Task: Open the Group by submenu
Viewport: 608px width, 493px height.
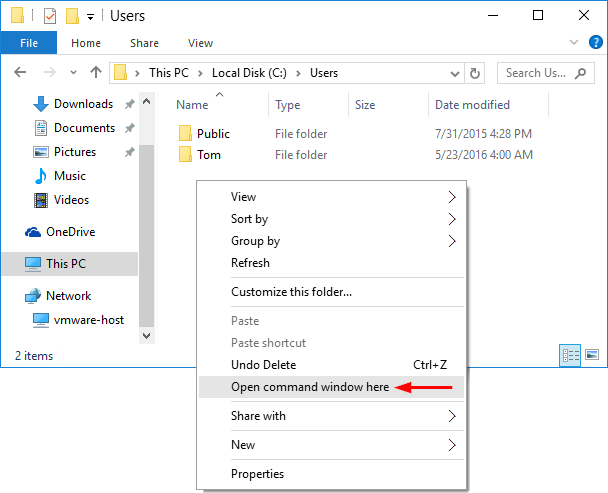Action: click(x=331, y=241)
